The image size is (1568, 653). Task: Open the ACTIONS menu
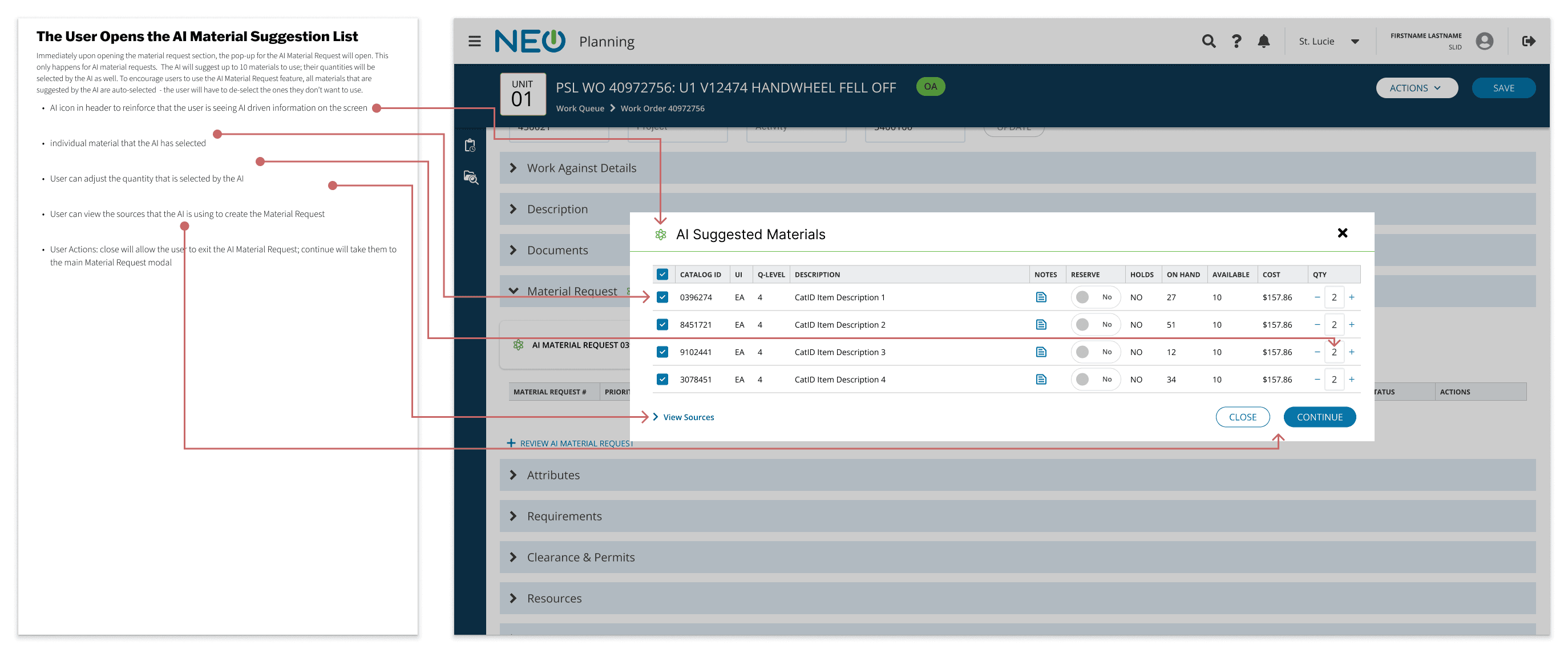1416,88
